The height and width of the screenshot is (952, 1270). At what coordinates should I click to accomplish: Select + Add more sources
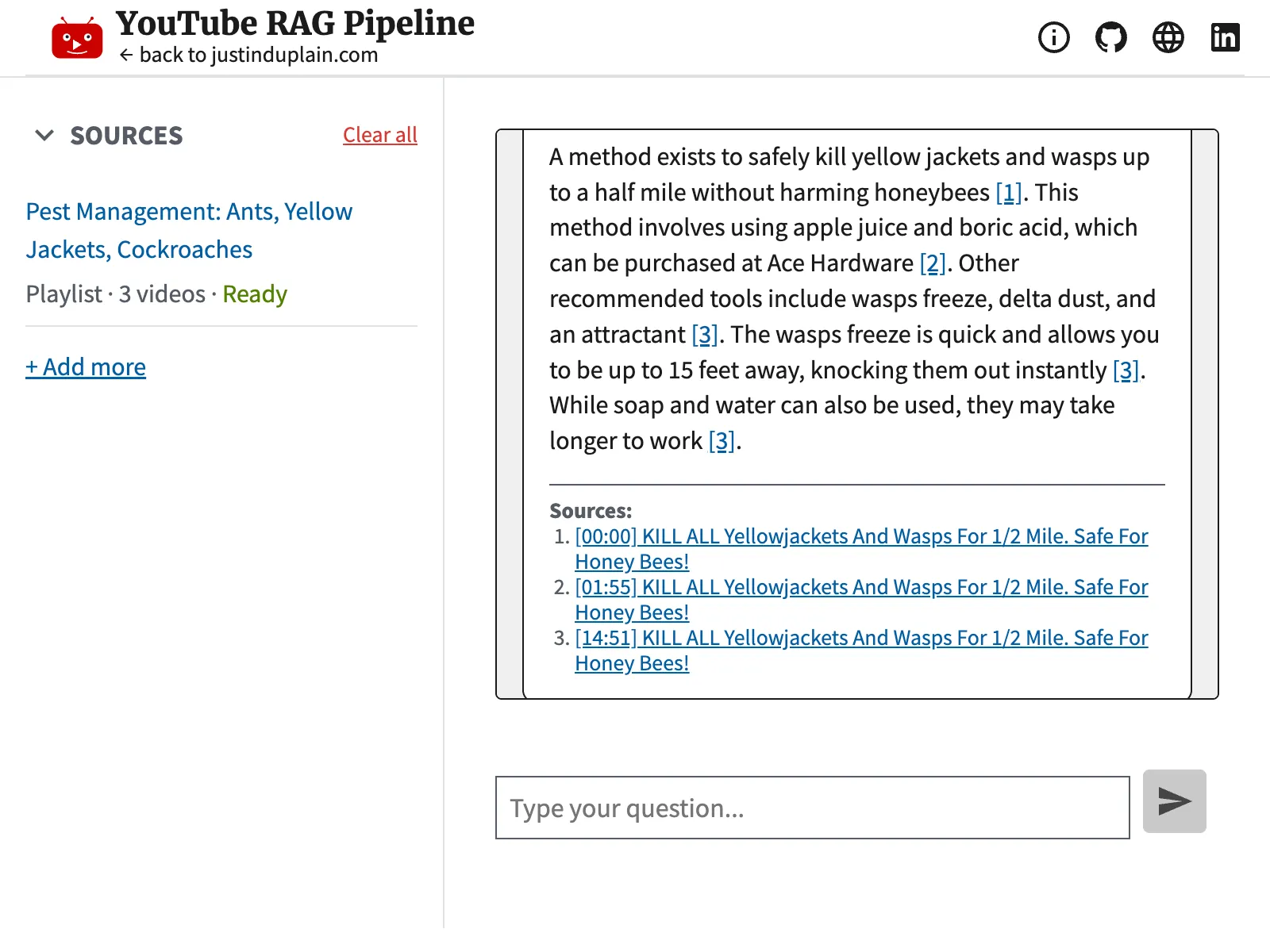click(85, 367)
